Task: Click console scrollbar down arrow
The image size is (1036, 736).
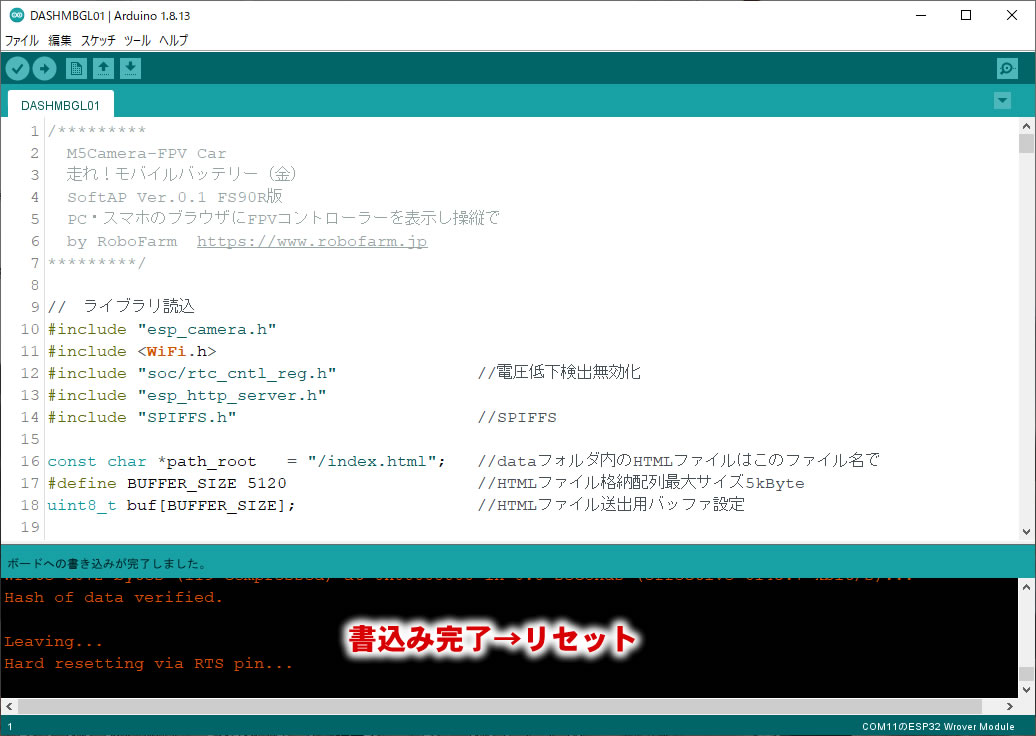Action: click(1026, 690)
